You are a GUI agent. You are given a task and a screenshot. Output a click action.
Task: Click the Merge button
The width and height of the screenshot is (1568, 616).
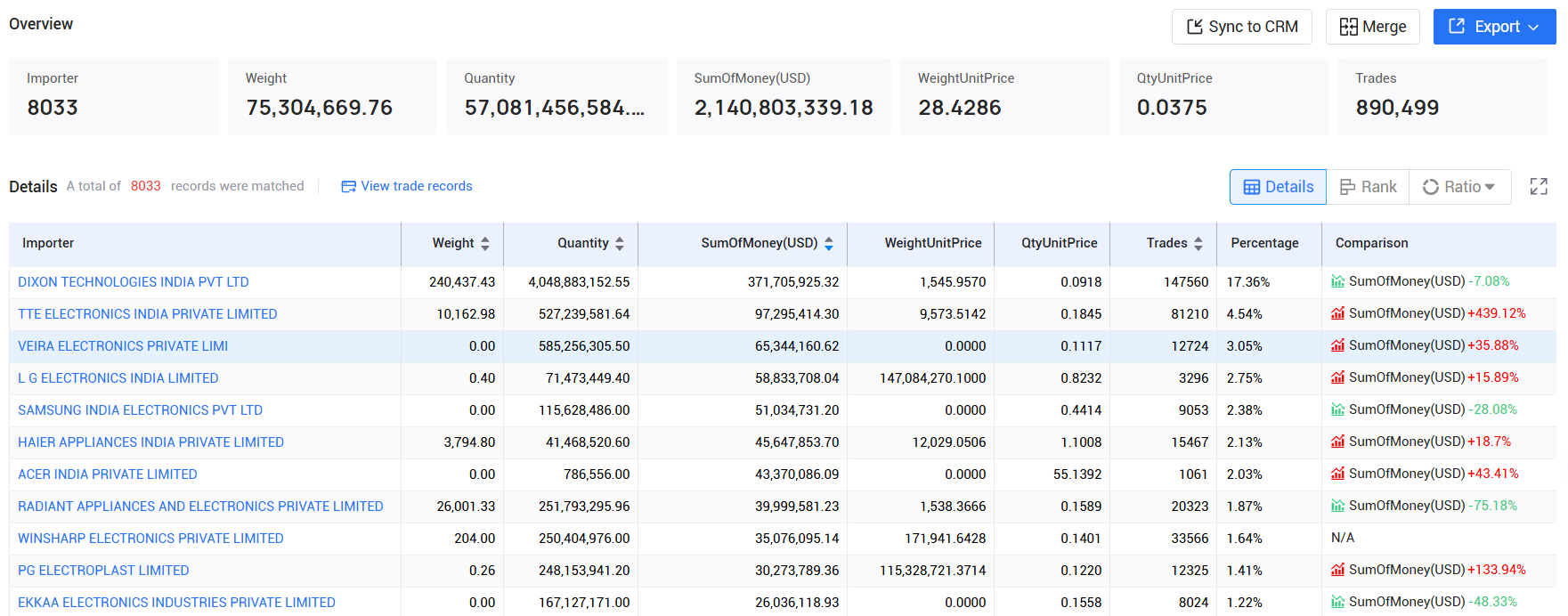point(1372,27)
